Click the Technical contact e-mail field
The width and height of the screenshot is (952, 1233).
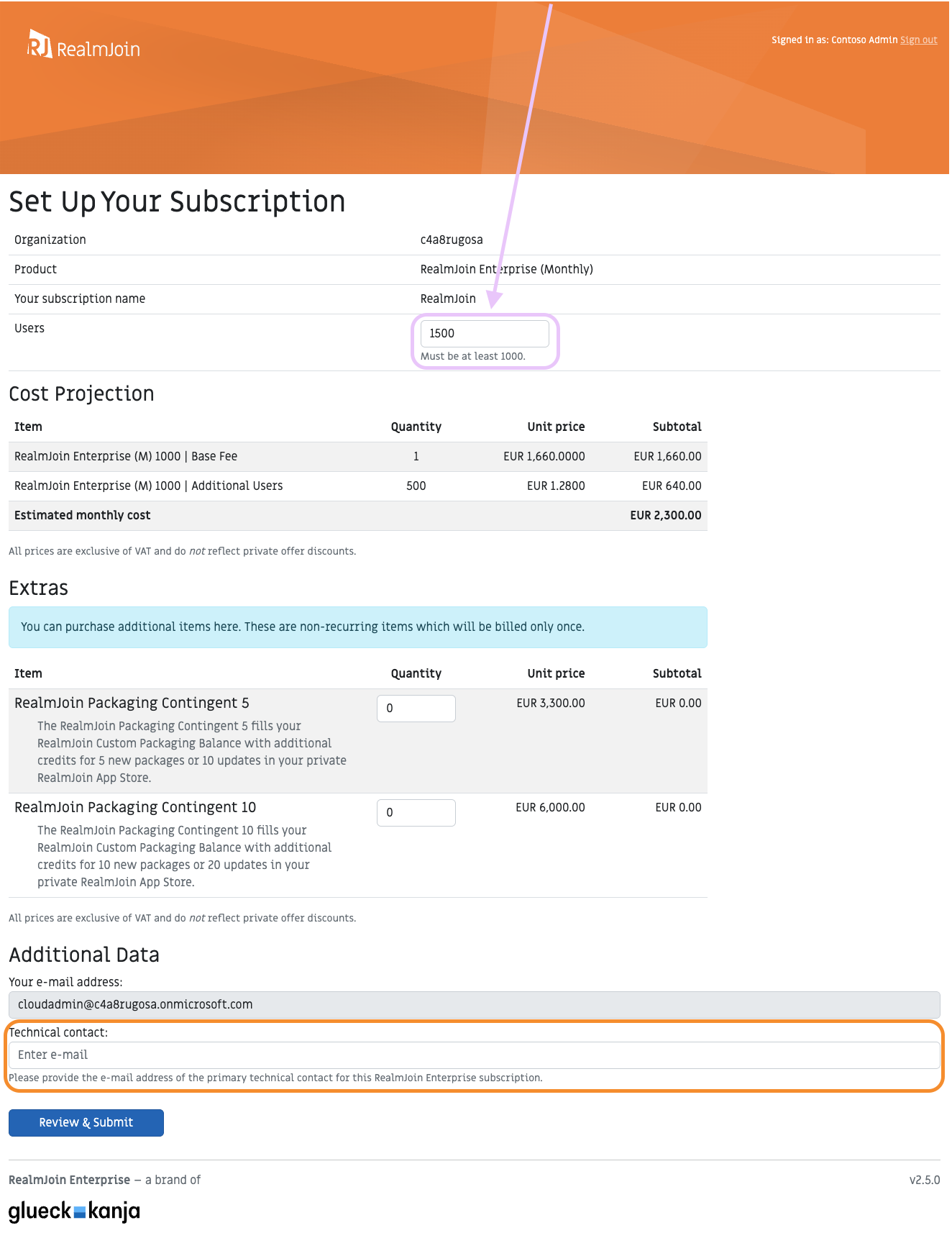474,1055
